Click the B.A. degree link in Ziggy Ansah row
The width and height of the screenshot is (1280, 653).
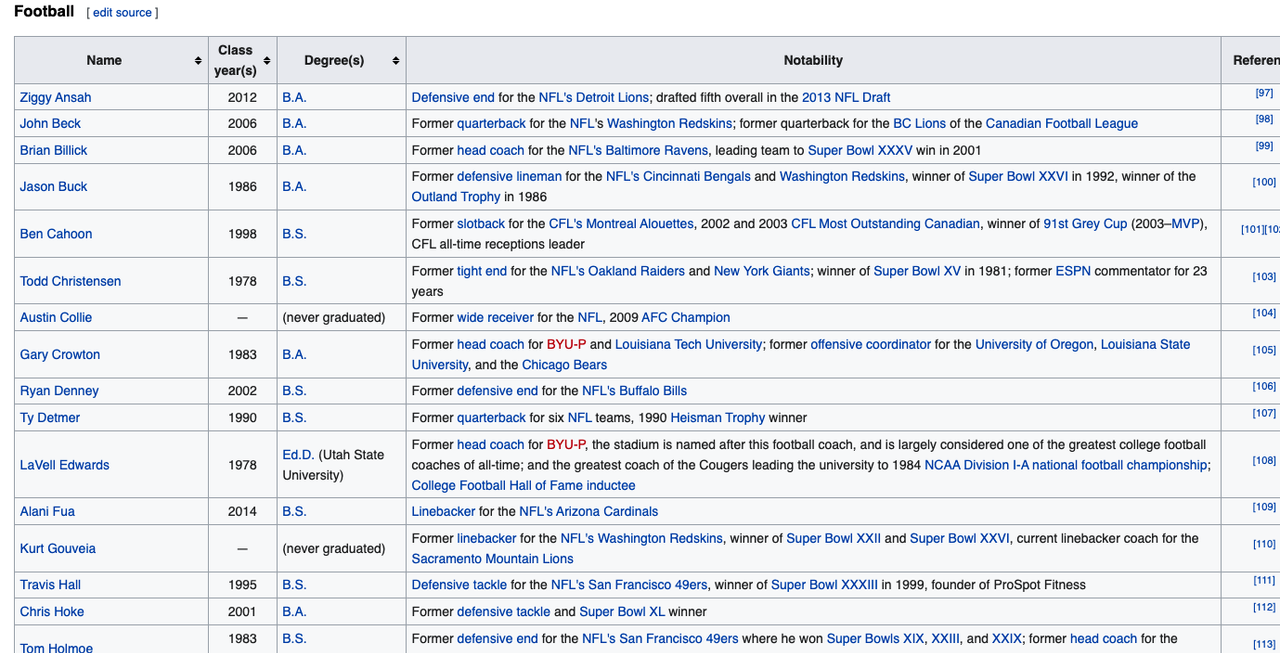(294, 97)
